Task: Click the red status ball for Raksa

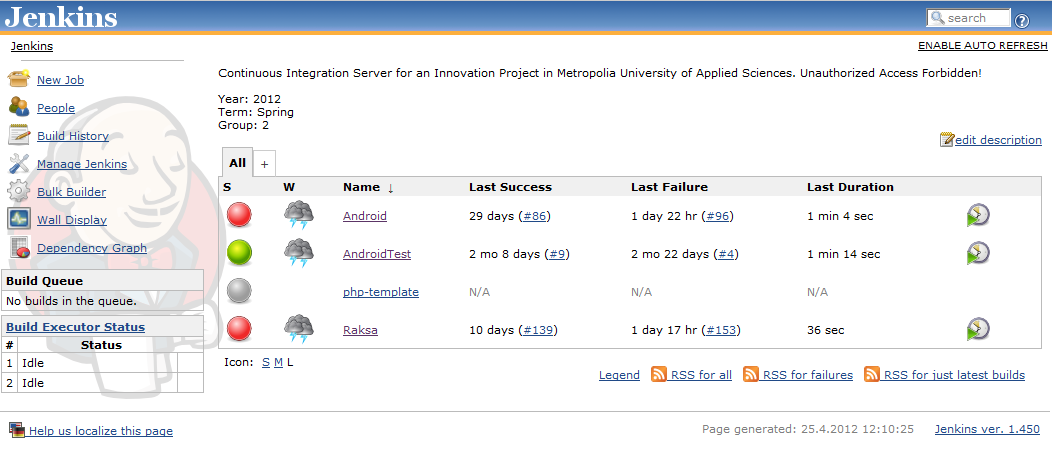Action: pos(240,330)
